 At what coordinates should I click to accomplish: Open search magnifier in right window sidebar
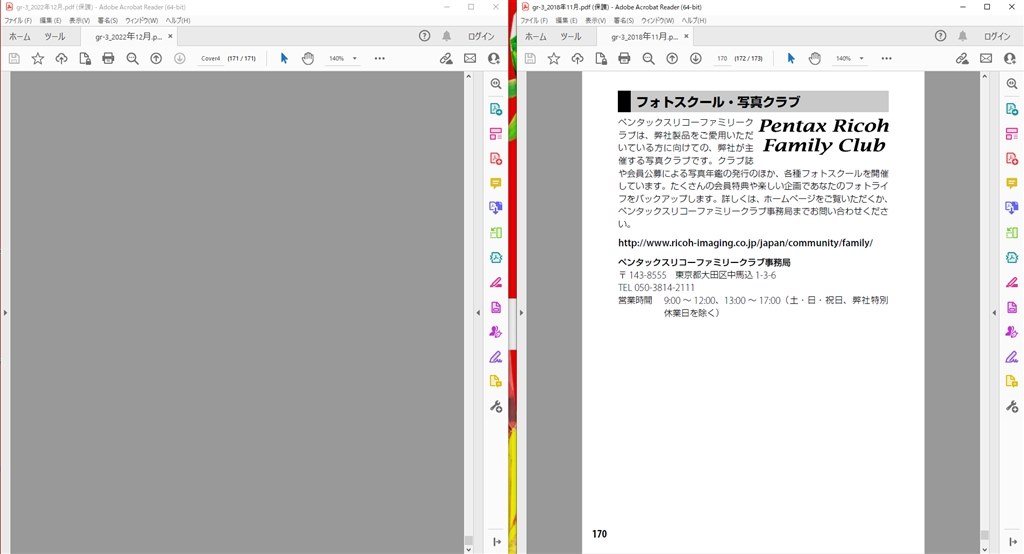tap(1012, 84)
